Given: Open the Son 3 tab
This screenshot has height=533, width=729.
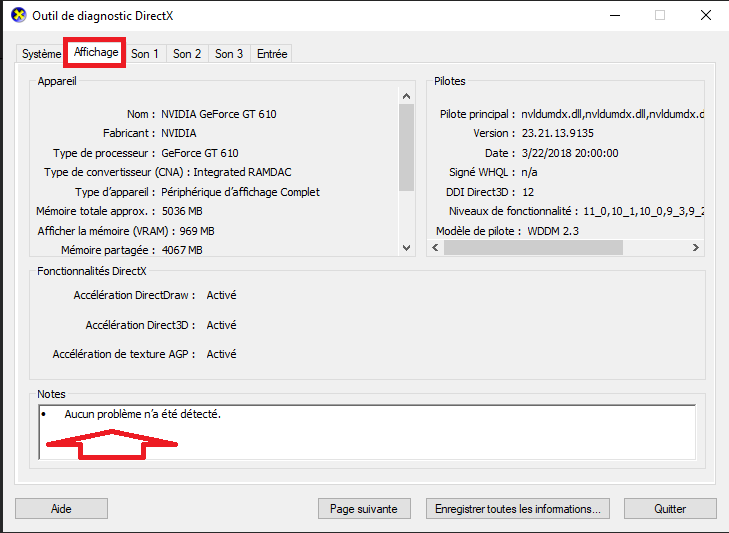Looking at the screenshot, I should coord(229,54).
